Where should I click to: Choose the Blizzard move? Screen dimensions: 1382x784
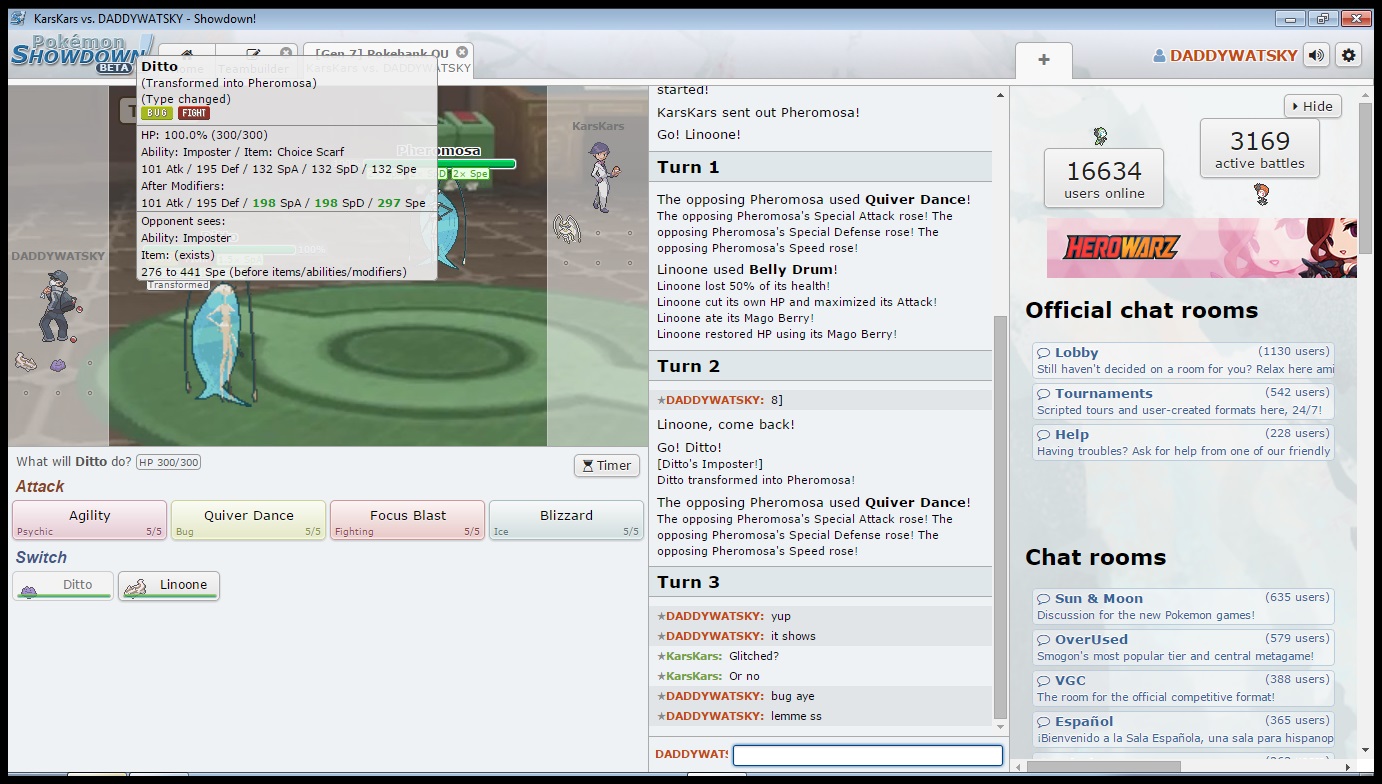(566, 520)
